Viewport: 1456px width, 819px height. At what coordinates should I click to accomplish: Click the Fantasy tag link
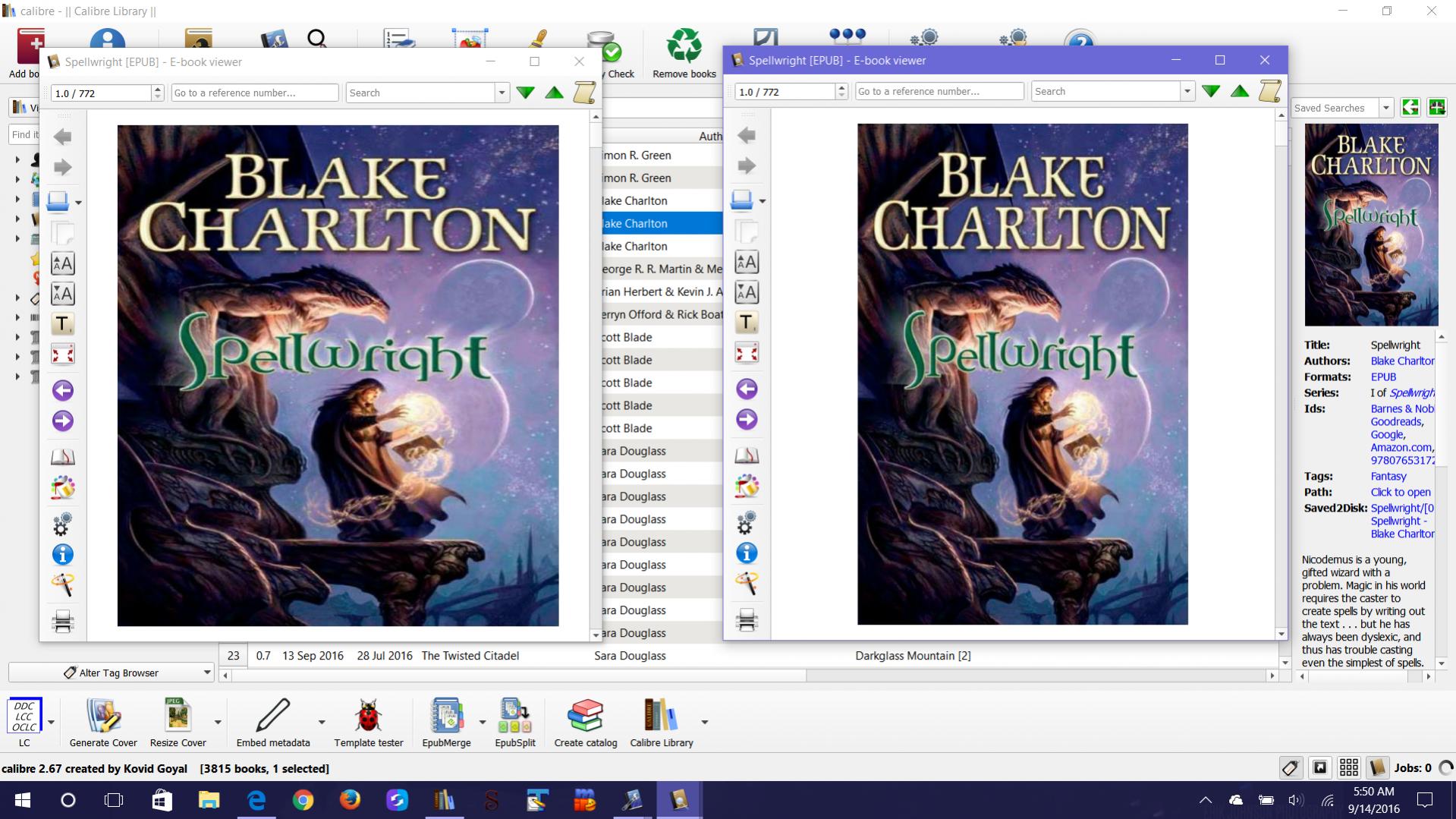(1388, 477)
